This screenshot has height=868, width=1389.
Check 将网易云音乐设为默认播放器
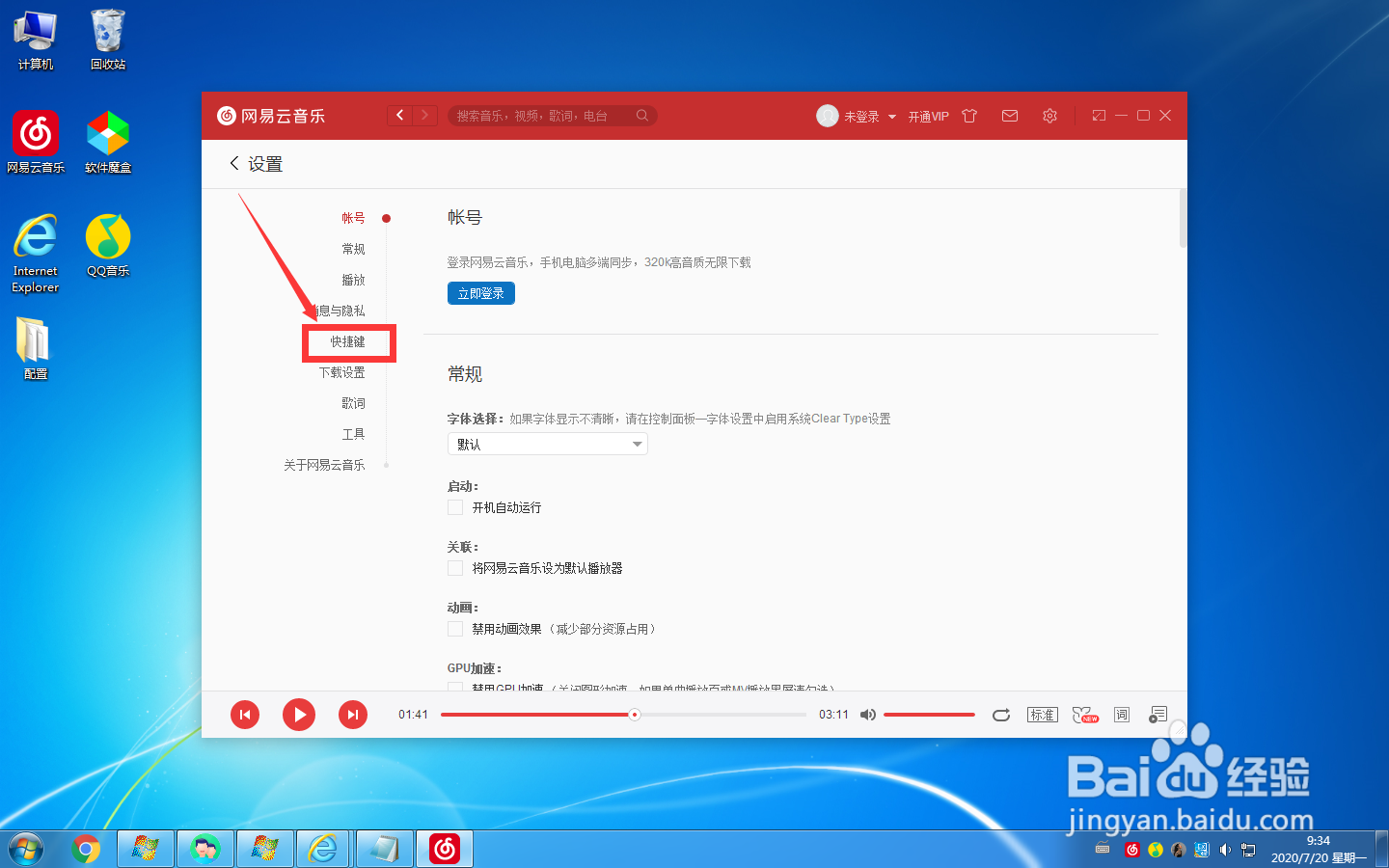click(455, 568)
